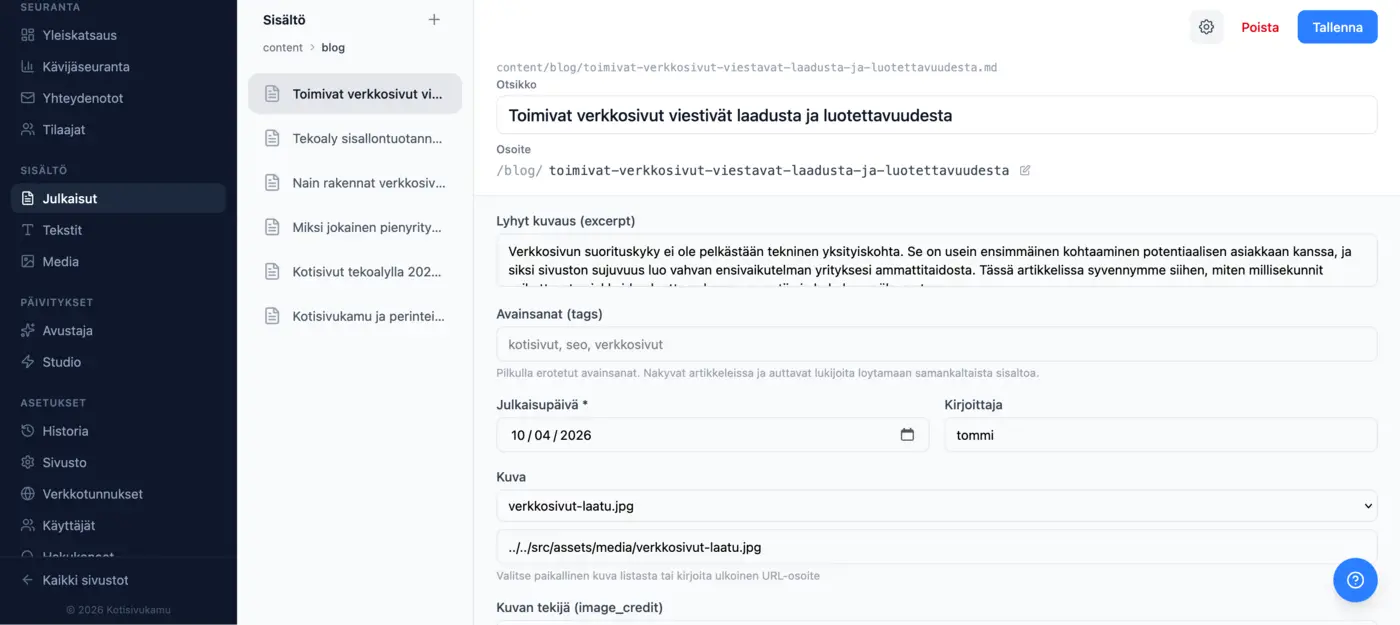Open Tilaajat subscribers page
The image size is (1400, 625).
[118, 130]
